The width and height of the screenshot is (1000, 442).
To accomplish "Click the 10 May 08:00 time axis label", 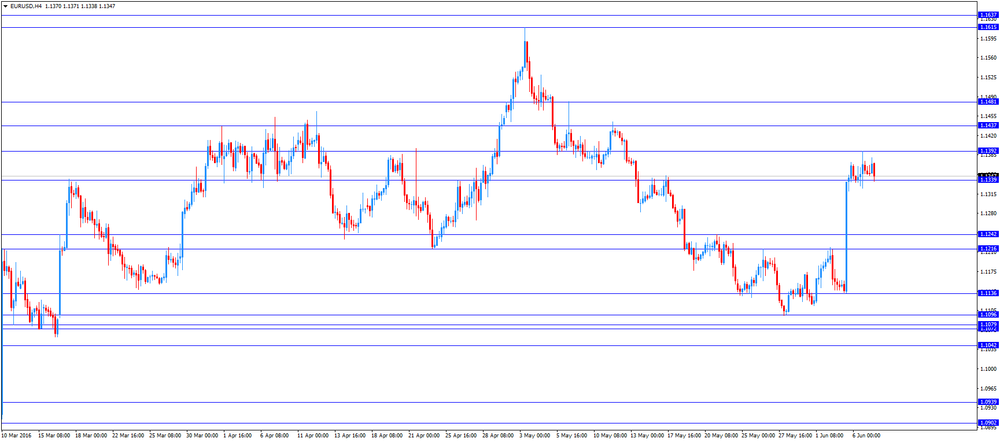I will point(608,437).
